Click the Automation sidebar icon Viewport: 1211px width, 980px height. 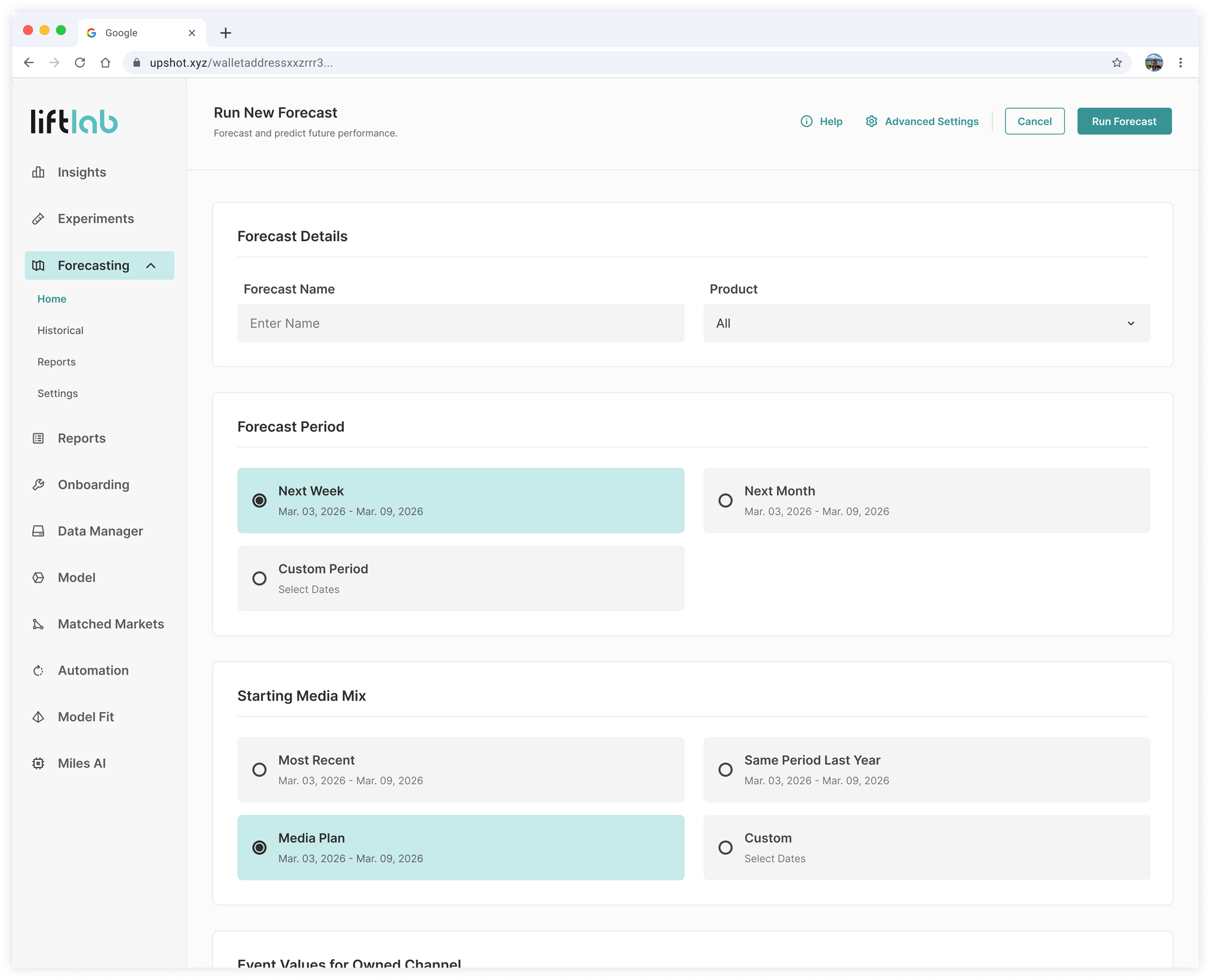38,671
